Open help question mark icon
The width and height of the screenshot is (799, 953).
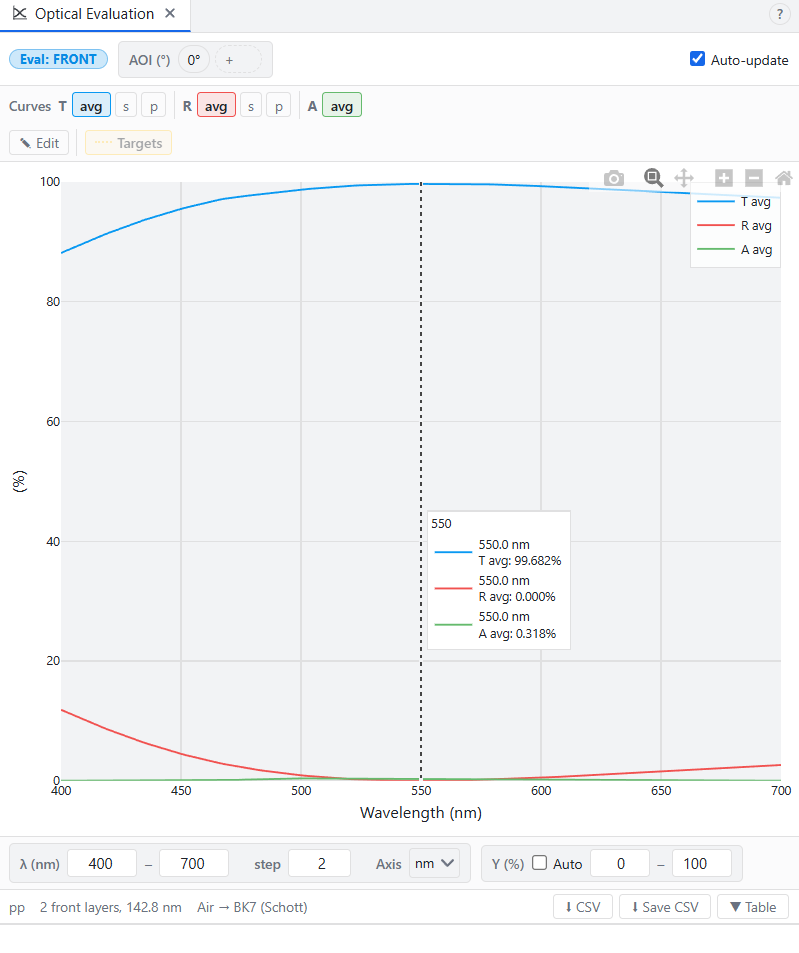coord(780,14)
